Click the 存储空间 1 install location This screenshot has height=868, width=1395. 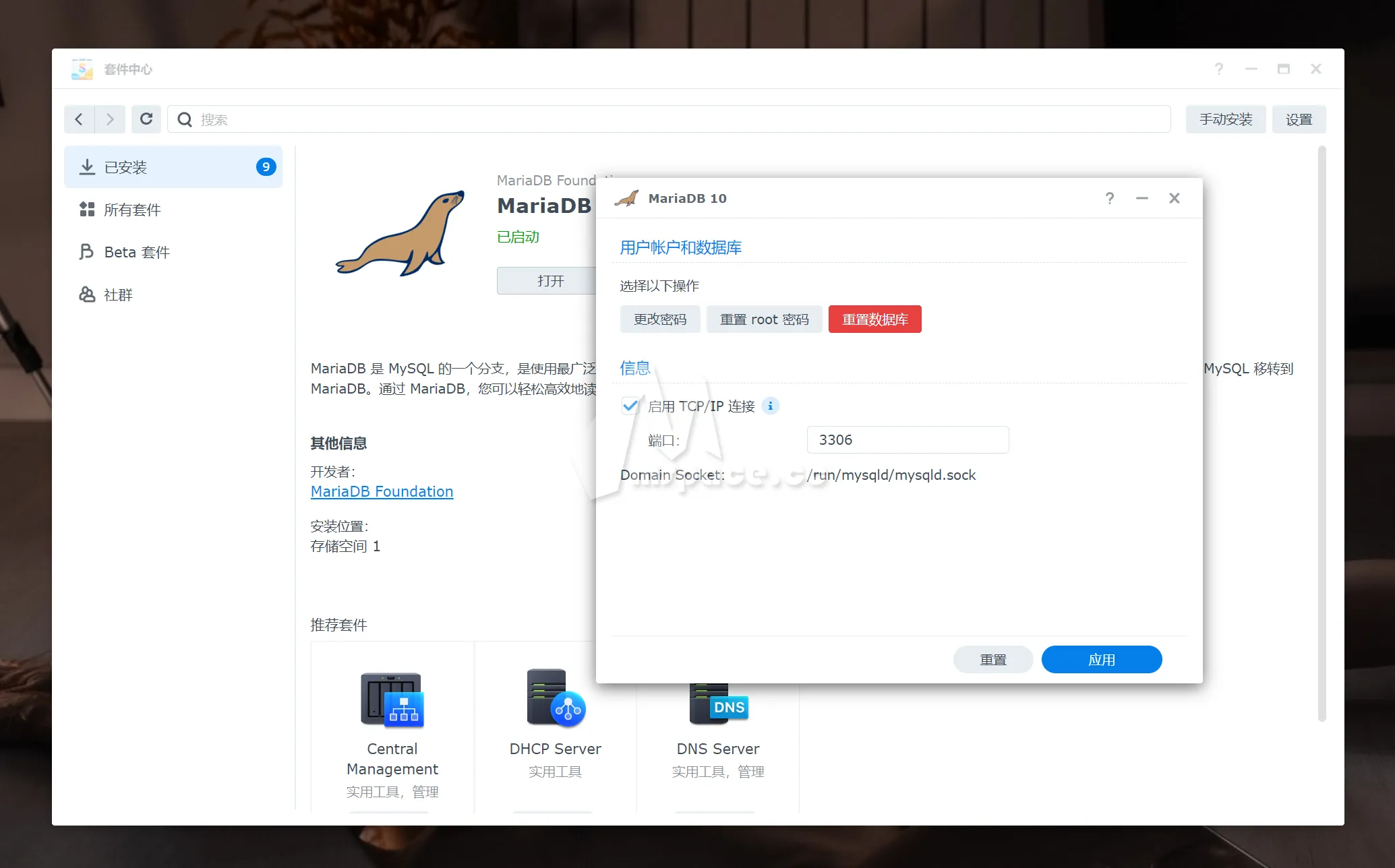345,547
